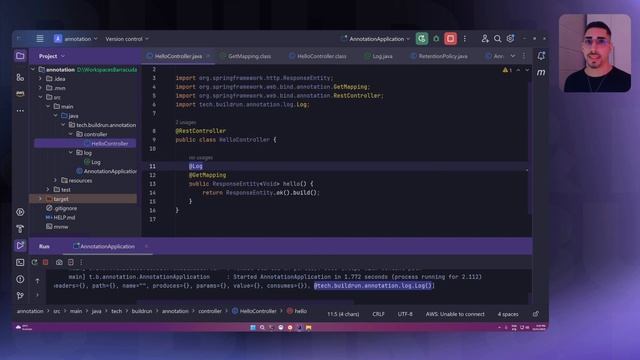Open the Project view dropdown
The width and height of the screenshot is (640, 360).
click(52, 56)
